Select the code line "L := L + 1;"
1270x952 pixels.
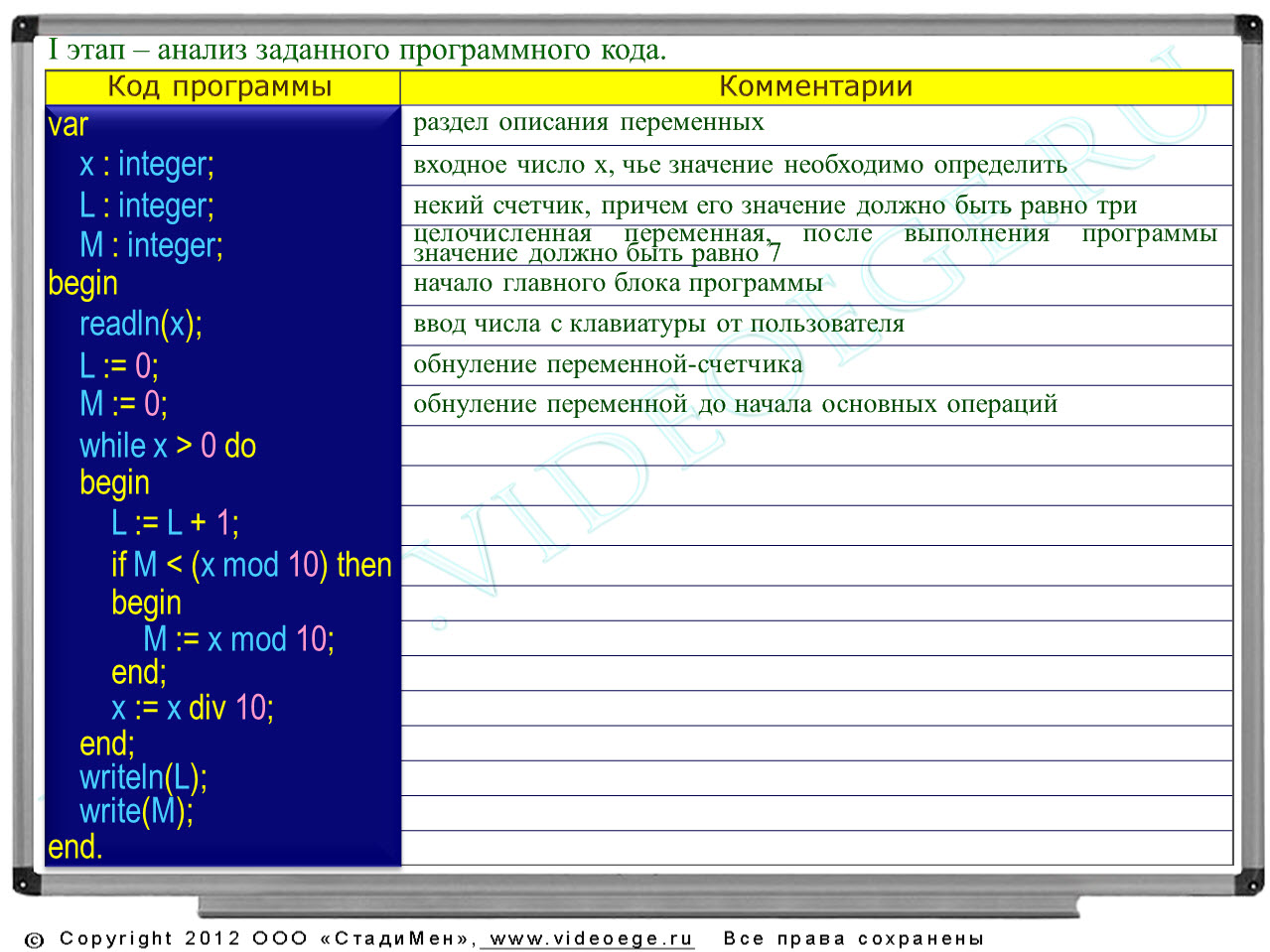click(175, 523)
